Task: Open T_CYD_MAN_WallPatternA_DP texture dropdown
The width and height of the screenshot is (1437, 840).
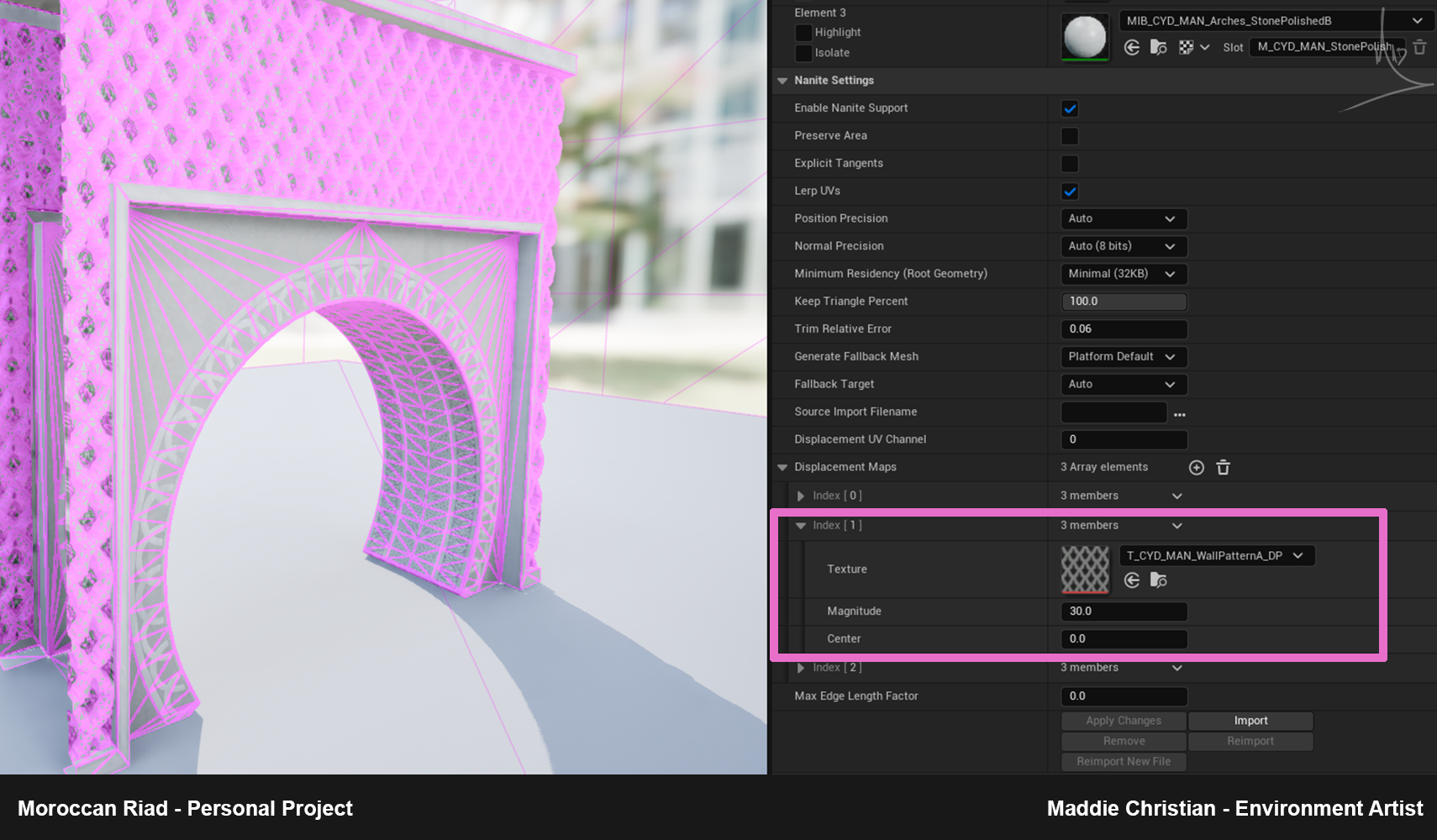Action: coord(1217,556)
